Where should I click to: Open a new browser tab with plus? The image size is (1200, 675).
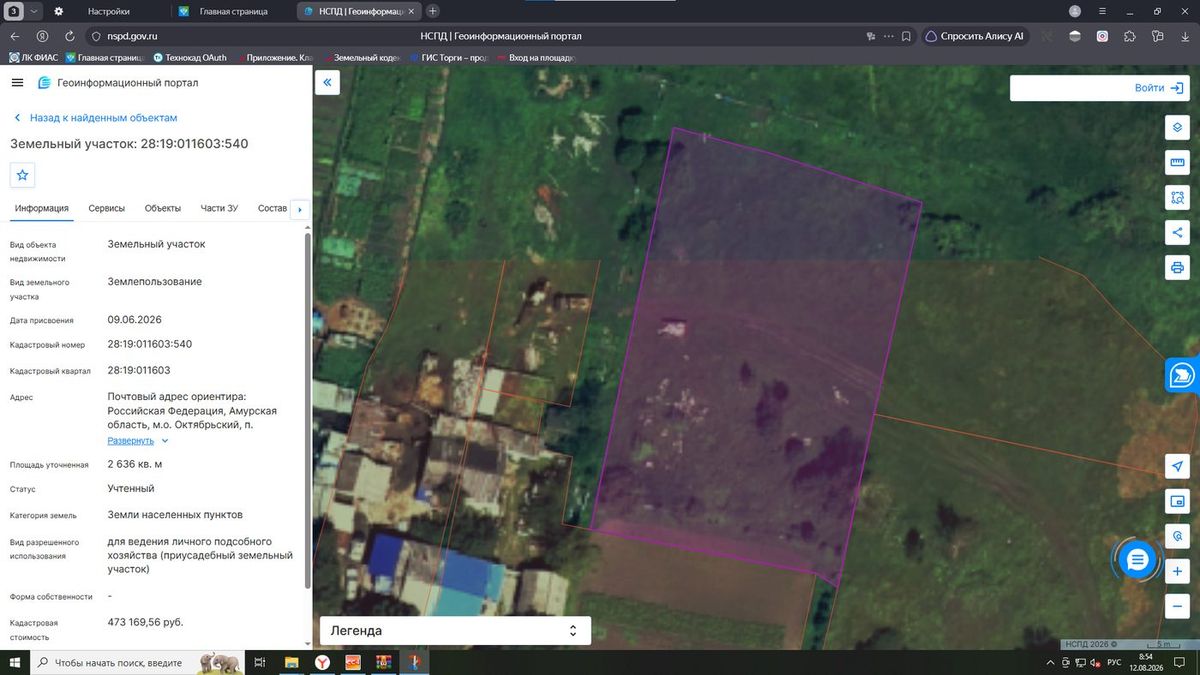tap(433, 11)
